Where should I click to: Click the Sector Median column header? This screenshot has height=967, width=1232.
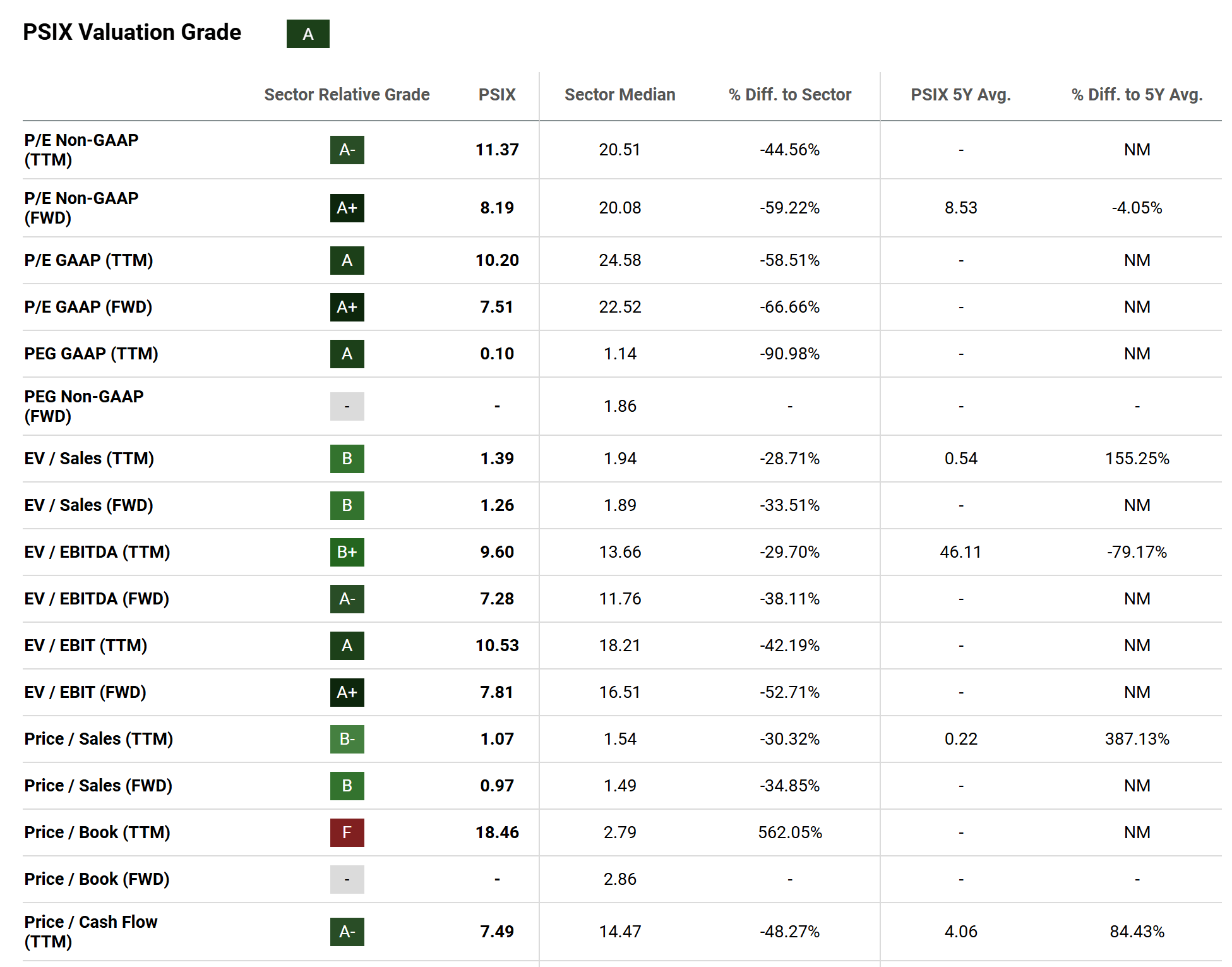click(x=619, y=95)
